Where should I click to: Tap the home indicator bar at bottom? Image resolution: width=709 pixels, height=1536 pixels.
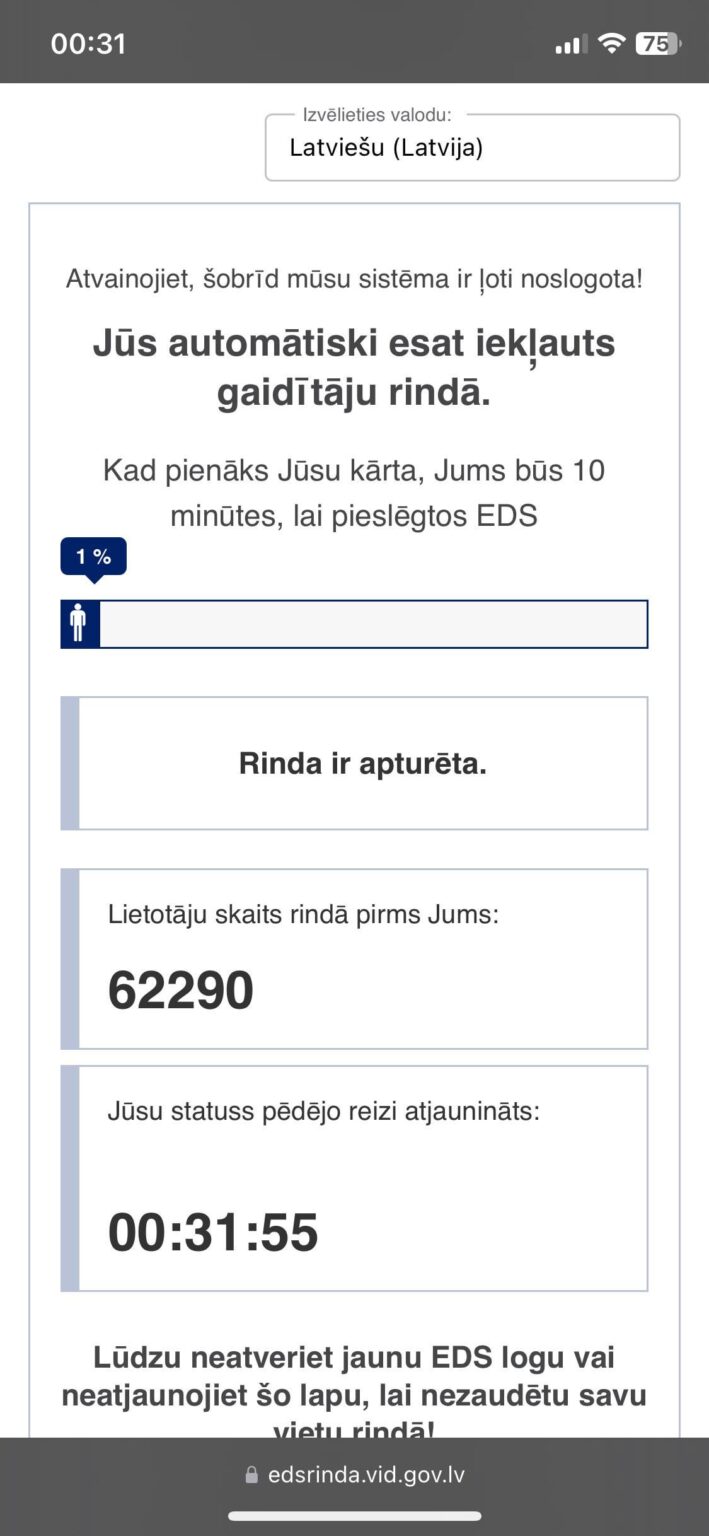354,1516
